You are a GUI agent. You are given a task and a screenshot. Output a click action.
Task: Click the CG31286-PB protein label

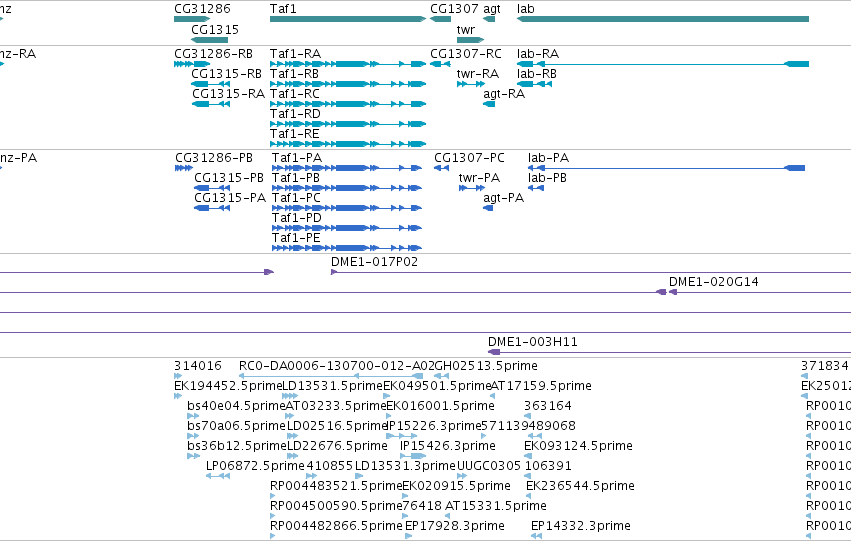pos(214,158)
